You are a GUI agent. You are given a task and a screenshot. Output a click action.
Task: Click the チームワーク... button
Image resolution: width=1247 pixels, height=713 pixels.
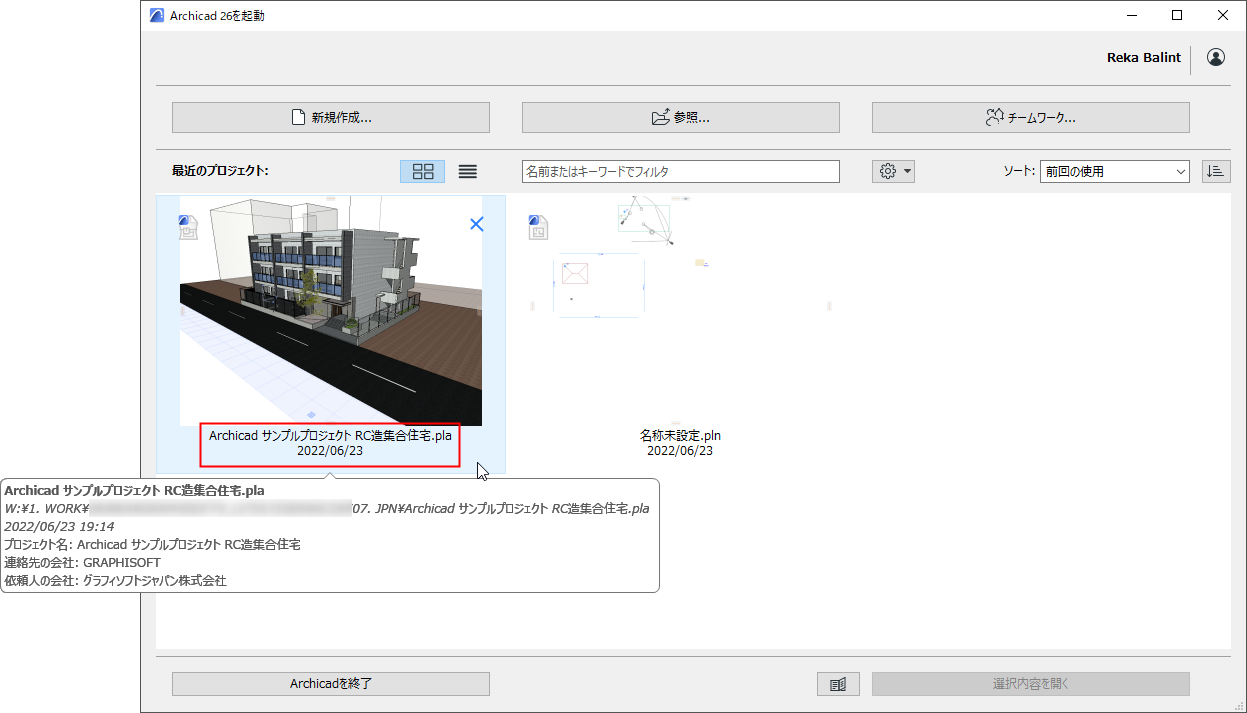pyautogui.click(x=1031, y=117)
